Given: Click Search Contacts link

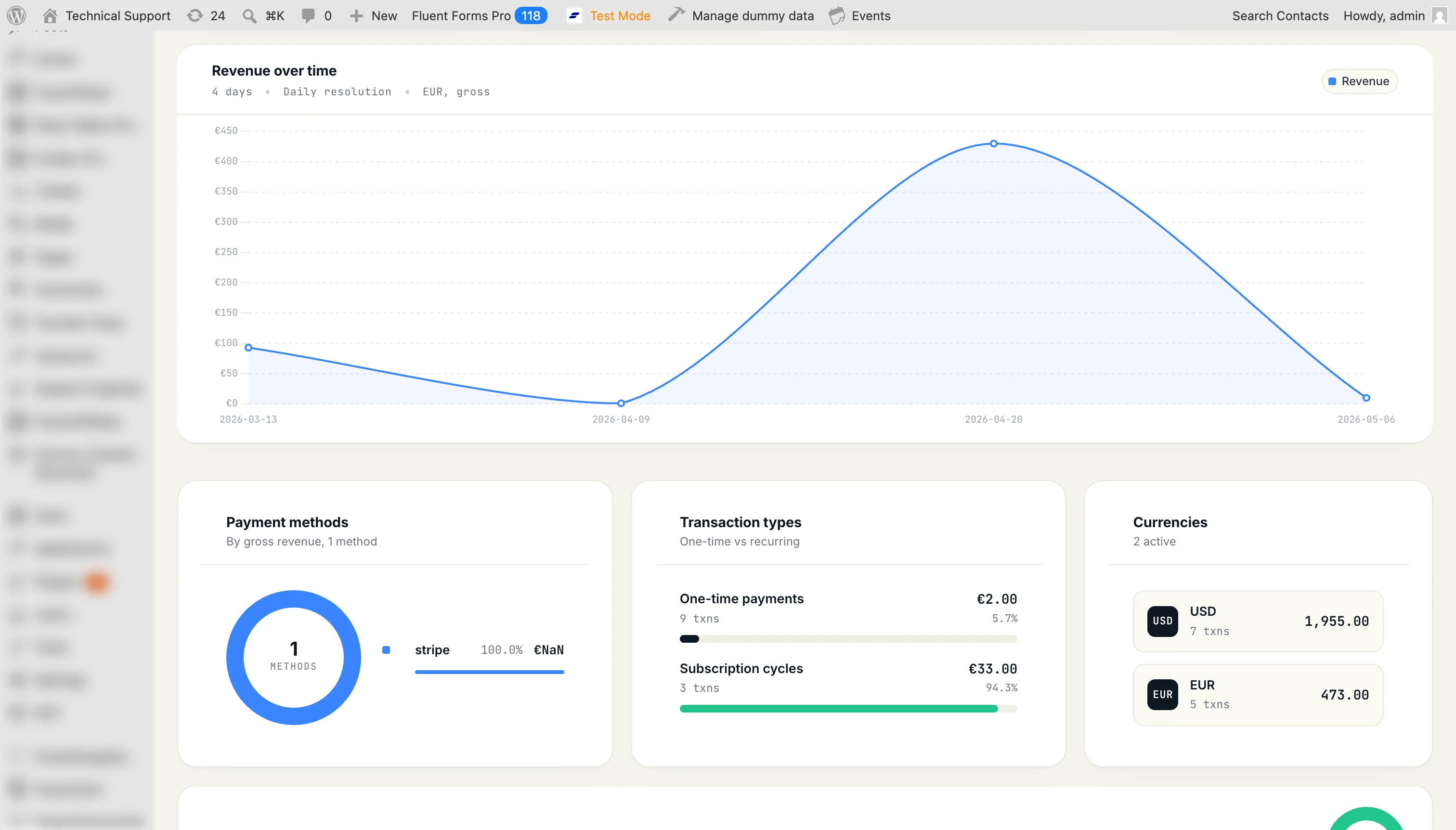Looking at the screenshot, I should point(1280,15).
